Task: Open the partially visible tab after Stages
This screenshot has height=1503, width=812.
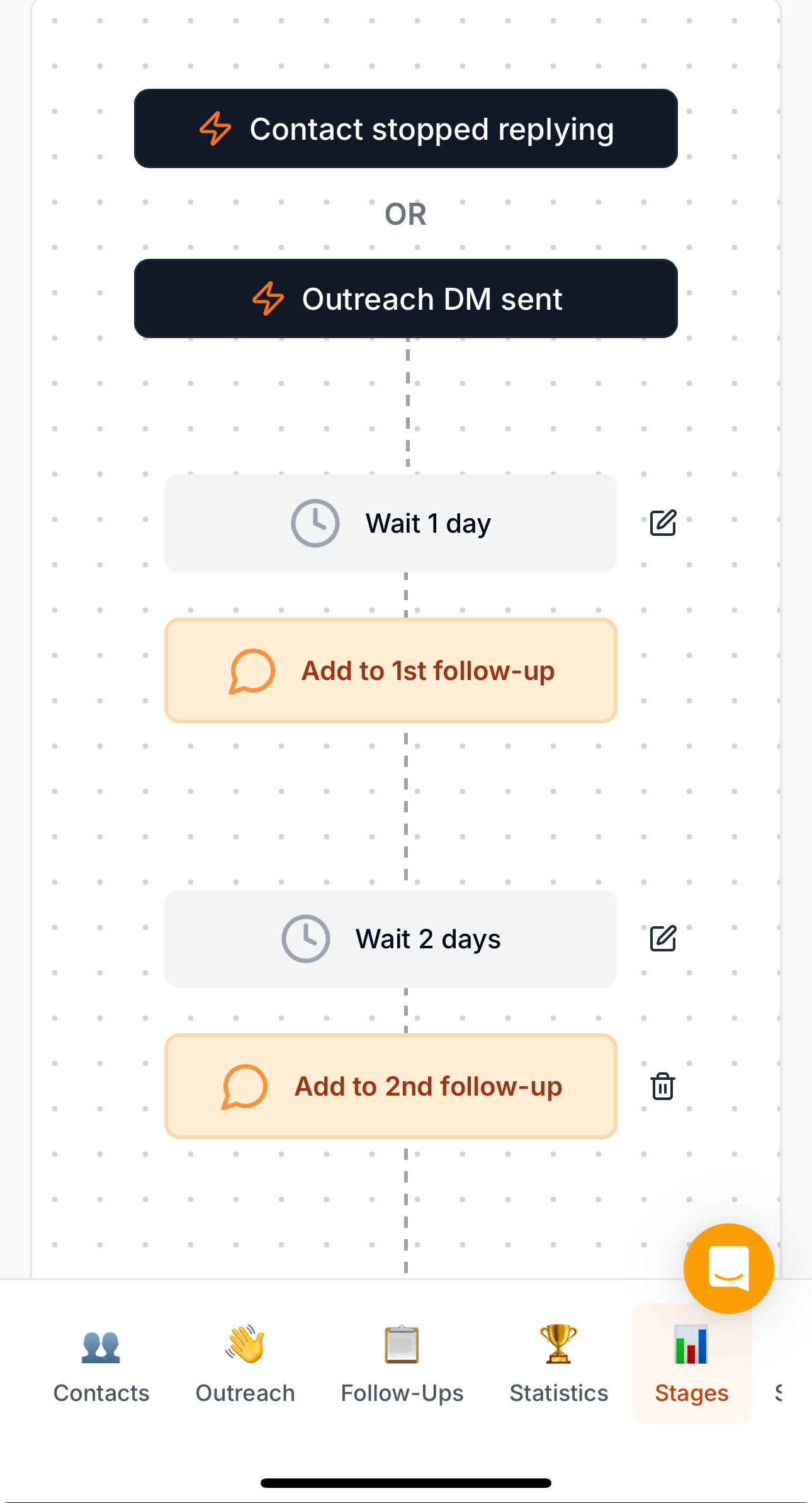Action: click(779, 1392)
